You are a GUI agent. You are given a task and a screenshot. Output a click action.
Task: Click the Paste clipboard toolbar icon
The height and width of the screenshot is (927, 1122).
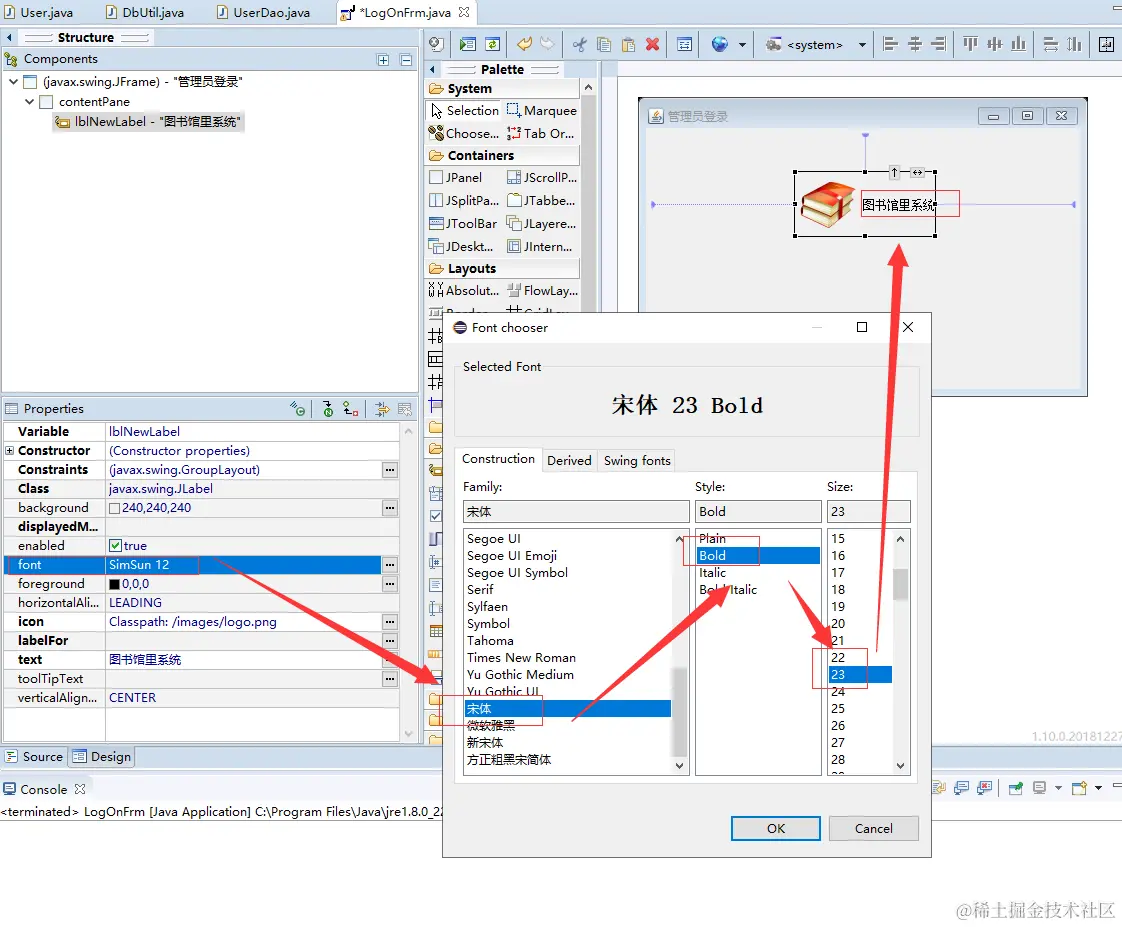pyautogui.click(x=628, y=44)
